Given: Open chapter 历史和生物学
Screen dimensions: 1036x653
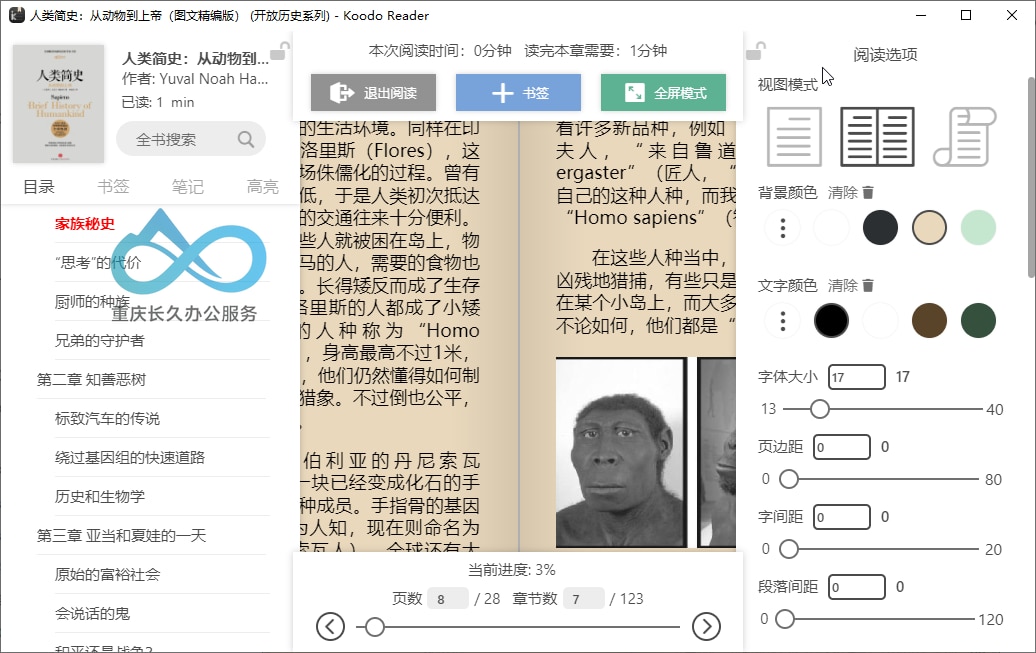Looking at the screenshot, I should [x=100, y=497].
